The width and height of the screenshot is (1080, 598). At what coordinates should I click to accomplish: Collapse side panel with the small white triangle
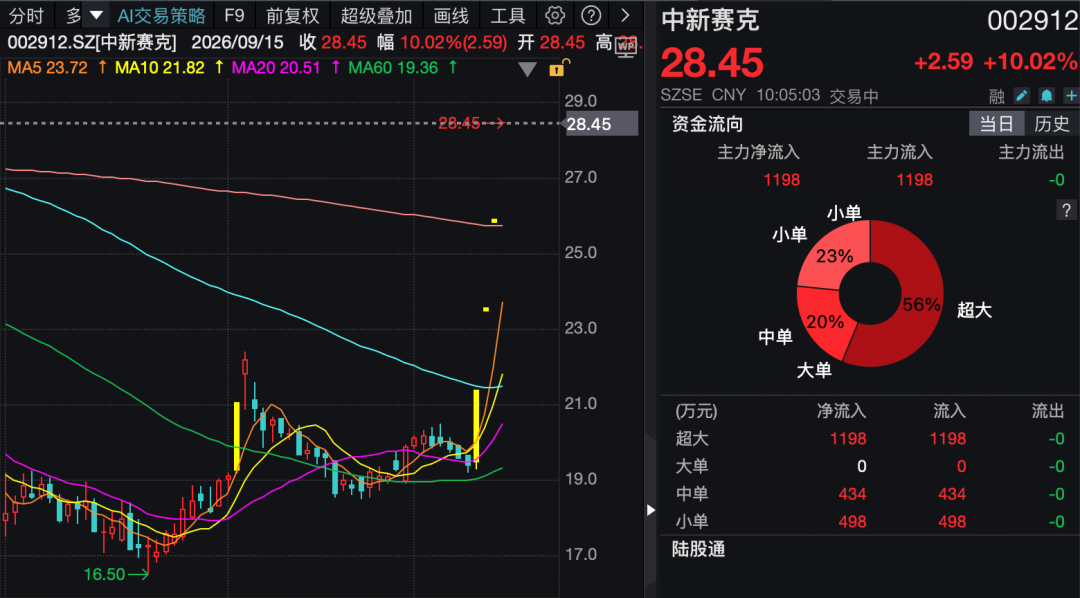pyautogui.click(x=650, y=510)
